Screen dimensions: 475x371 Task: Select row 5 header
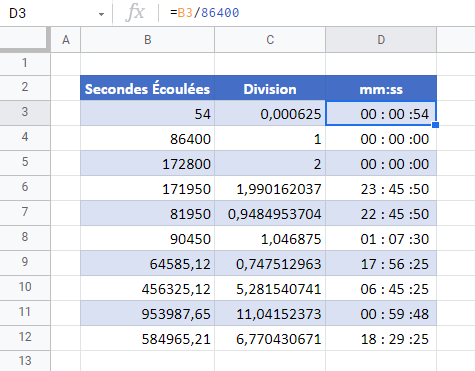(x=25, y=163)
